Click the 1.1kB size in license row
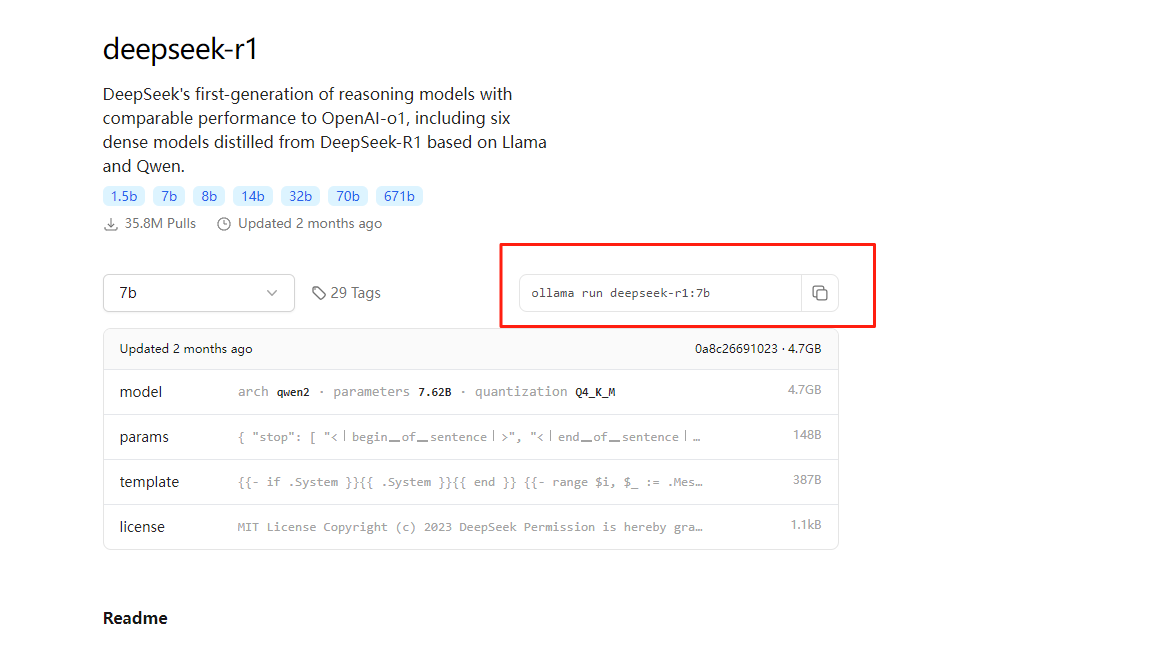Image resolution: width=1155 pixels, height=669 pixels. [806, 525]
